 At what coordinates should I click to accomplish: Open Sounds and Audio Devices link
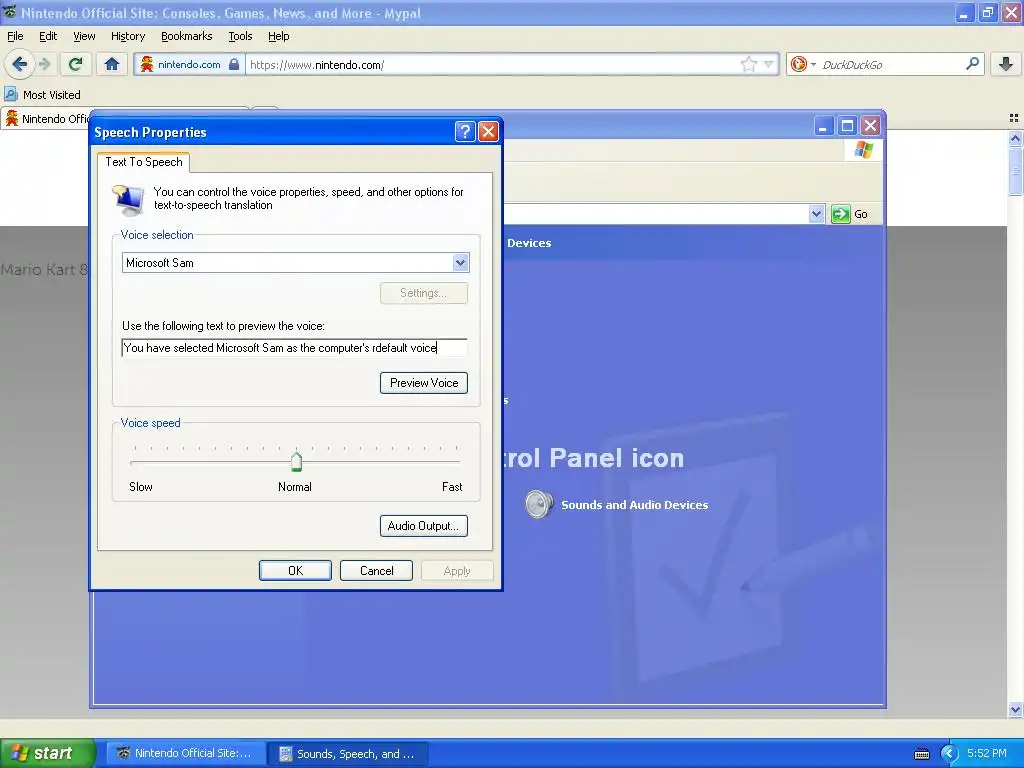pyautogui.click(x=634, y=505)
